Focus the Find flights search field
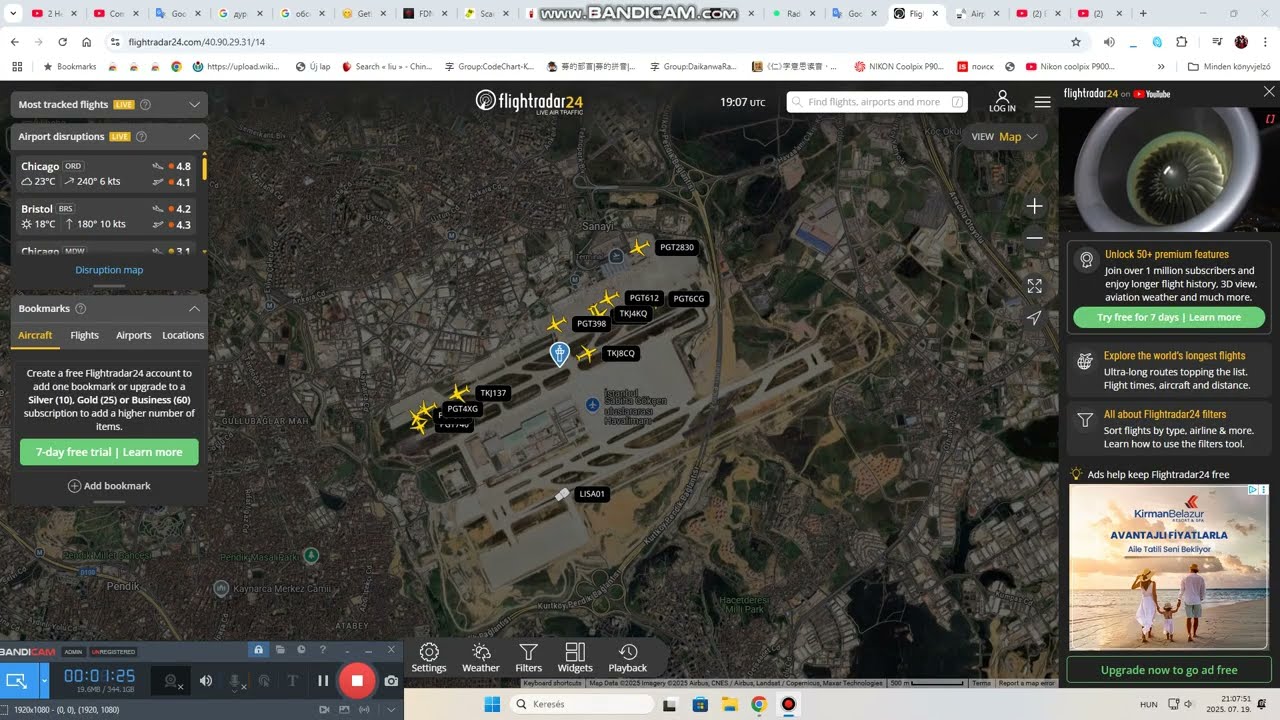This screenshot has width=1280, height=720. coord(877,102)
